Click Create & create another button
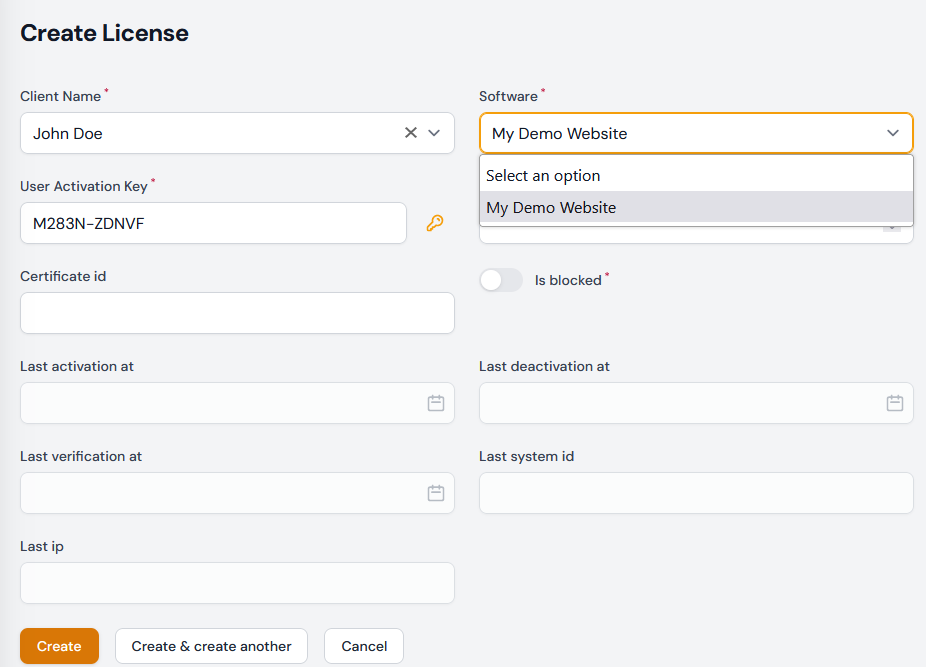 [211, 646]
